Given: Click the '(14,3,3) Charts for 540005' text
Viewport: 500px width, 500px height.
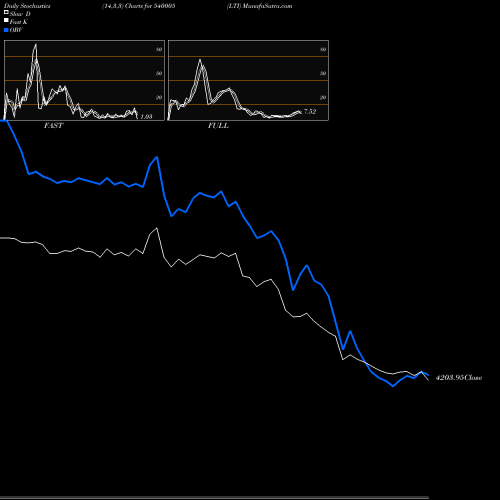Looking at the screenshot, I should coord(139,6).
